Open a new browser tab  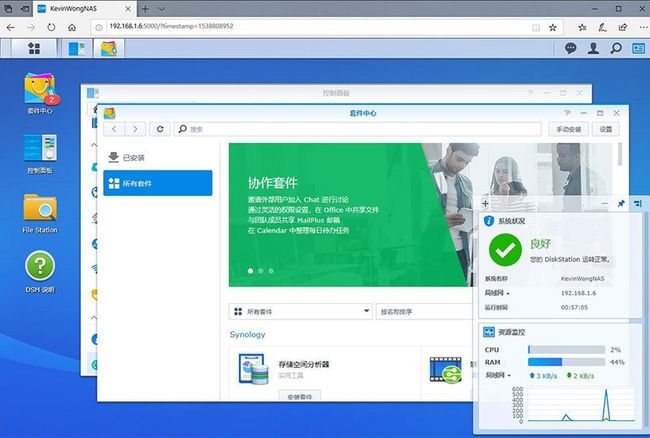(x=145, y=9)
